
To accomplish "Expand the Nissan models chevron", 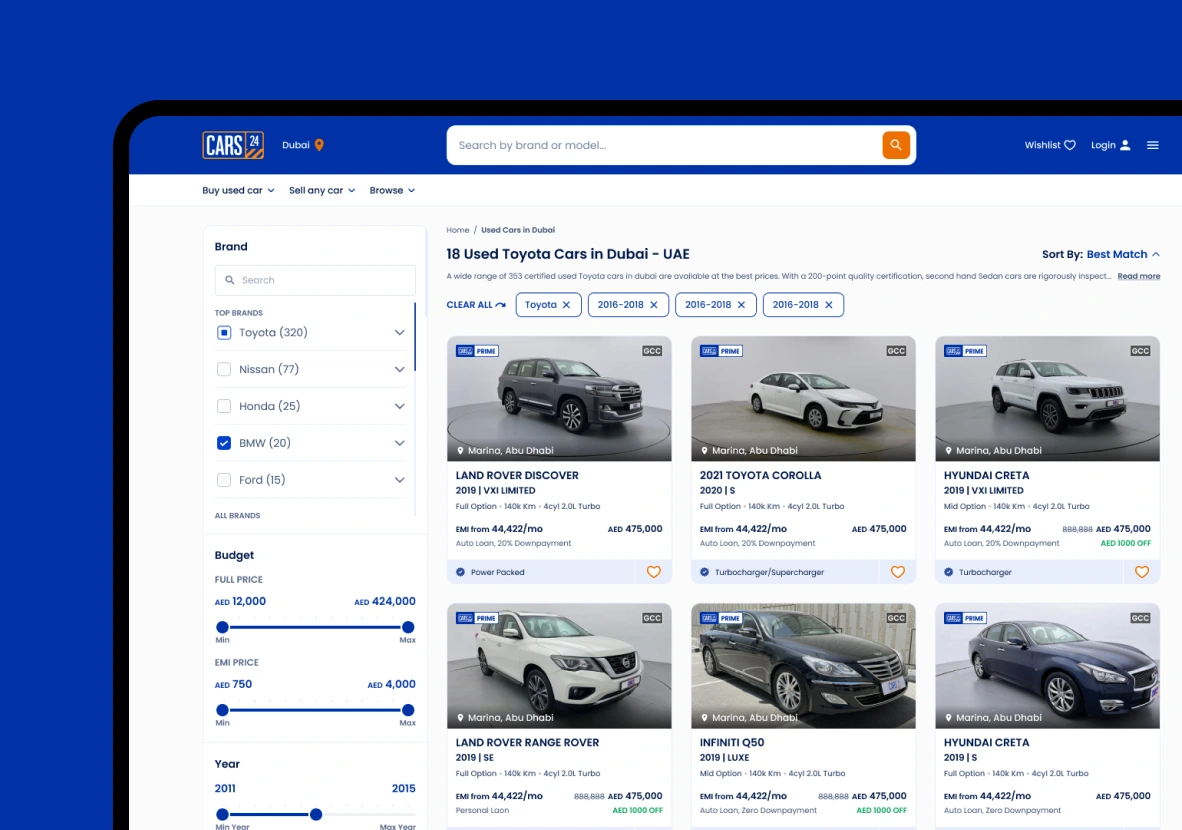I will point(400,369).
